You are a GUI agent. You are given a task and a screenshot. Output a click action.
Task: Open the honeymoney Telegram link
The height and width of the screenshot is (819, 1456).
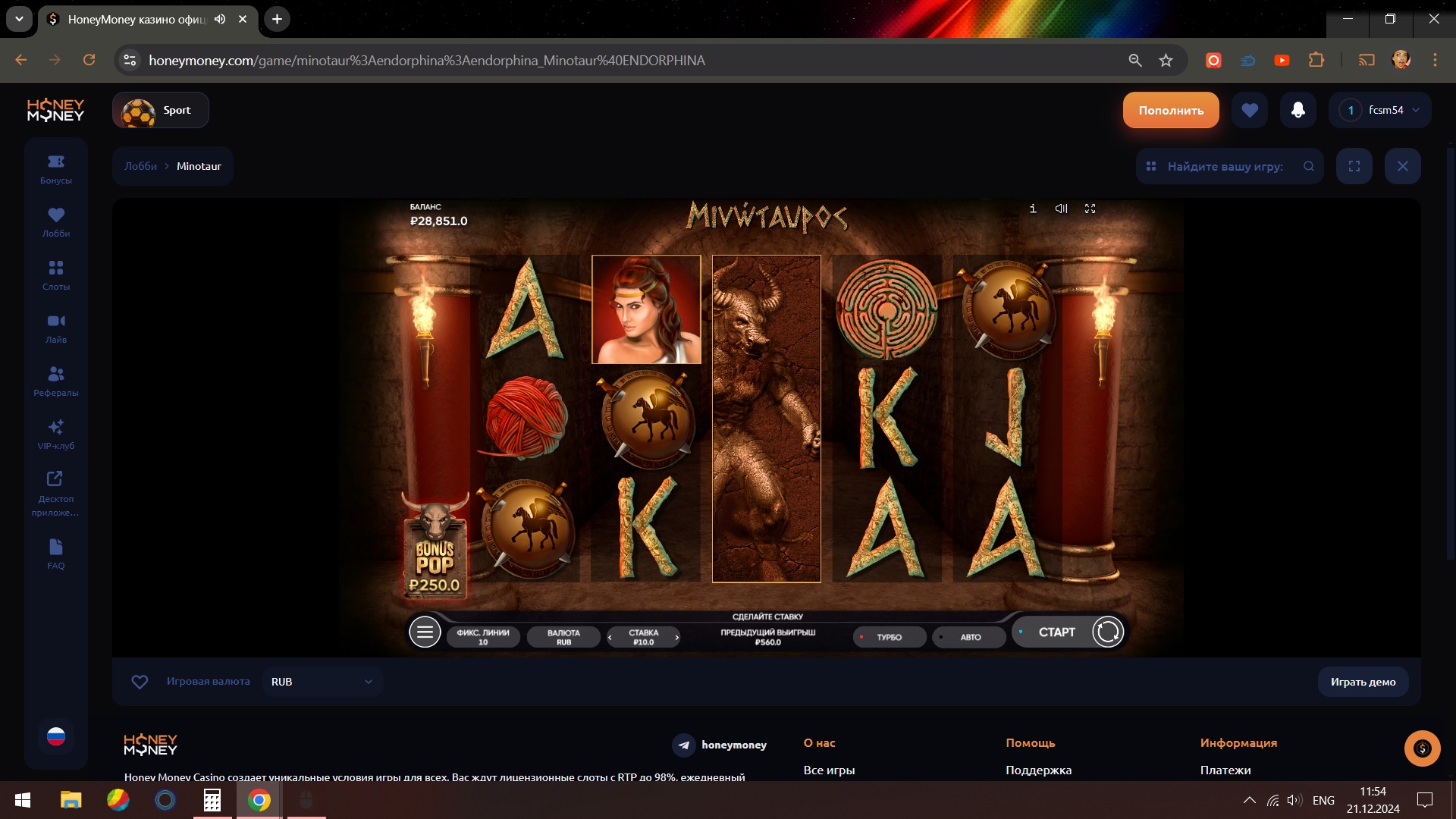point(720,745)
